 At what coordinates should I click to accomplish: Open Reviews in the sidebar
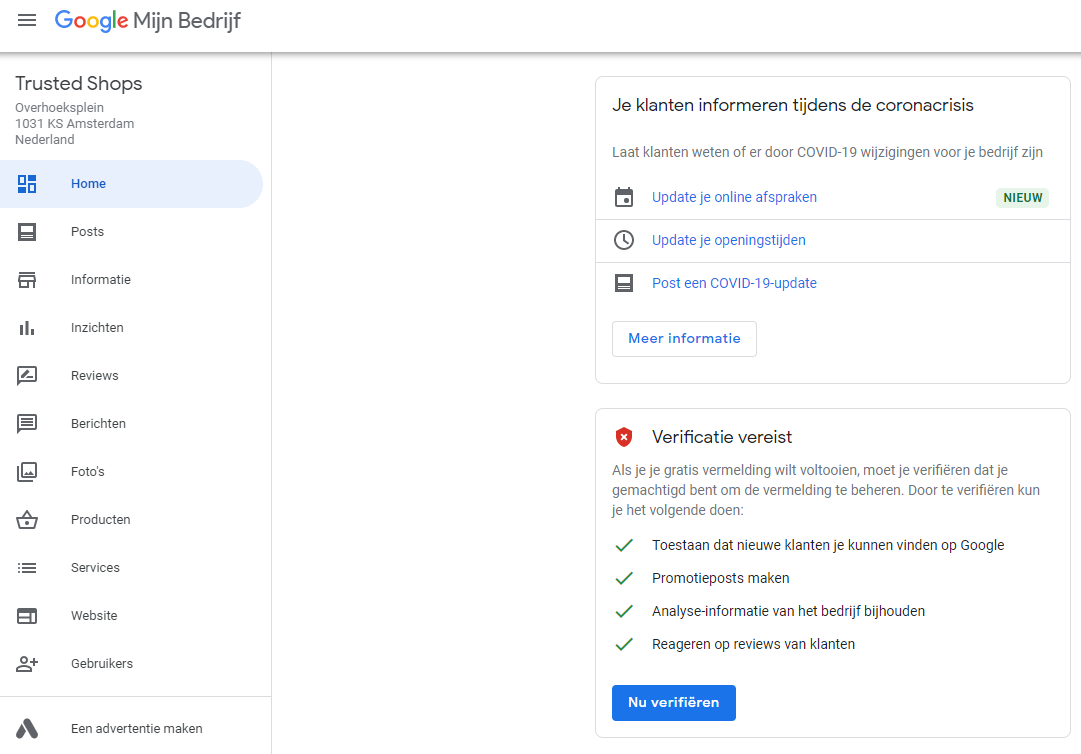pyautogui.click(x=131, y=376)
